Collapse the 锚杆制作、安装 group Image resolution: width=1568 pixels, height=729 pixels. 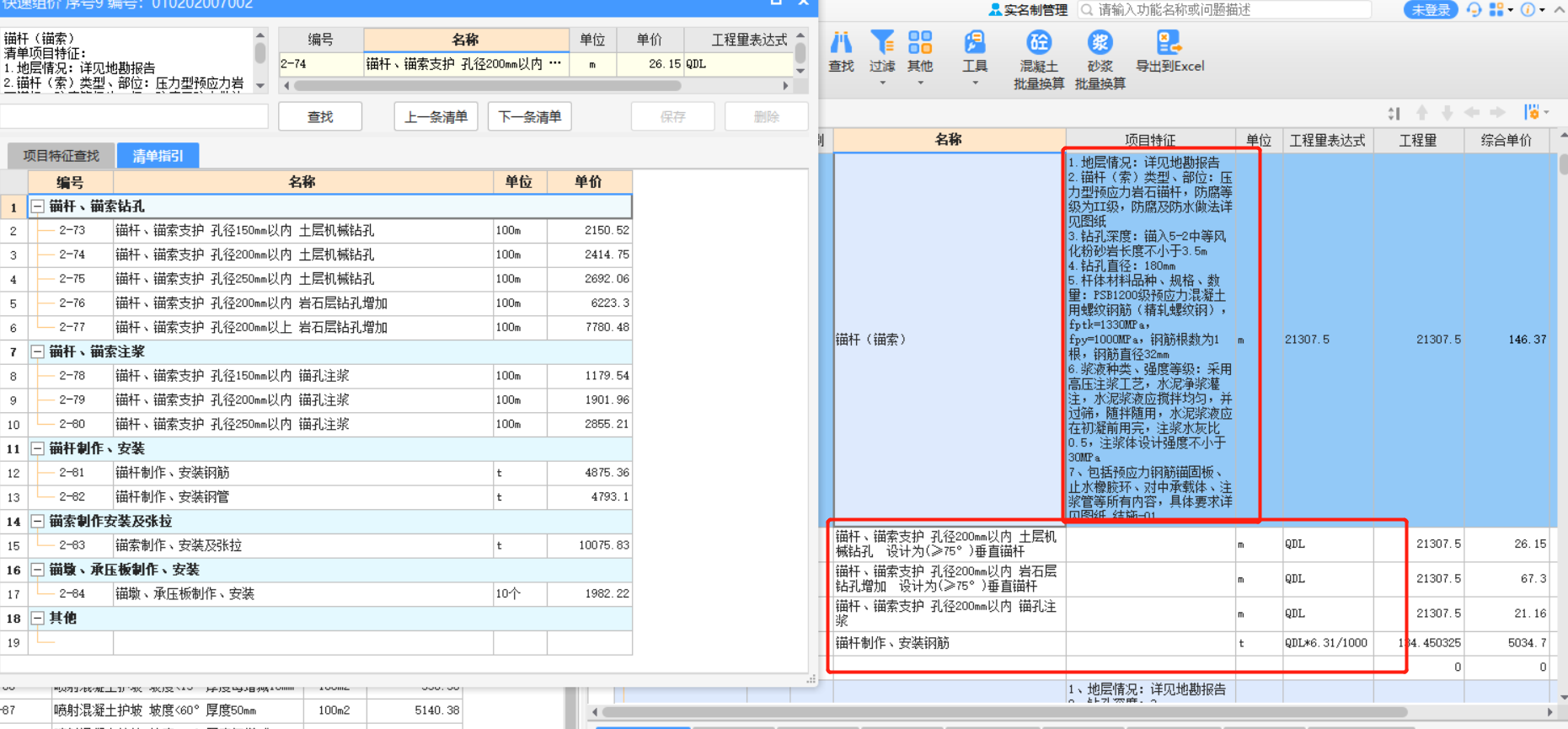[x=38, y=449]
